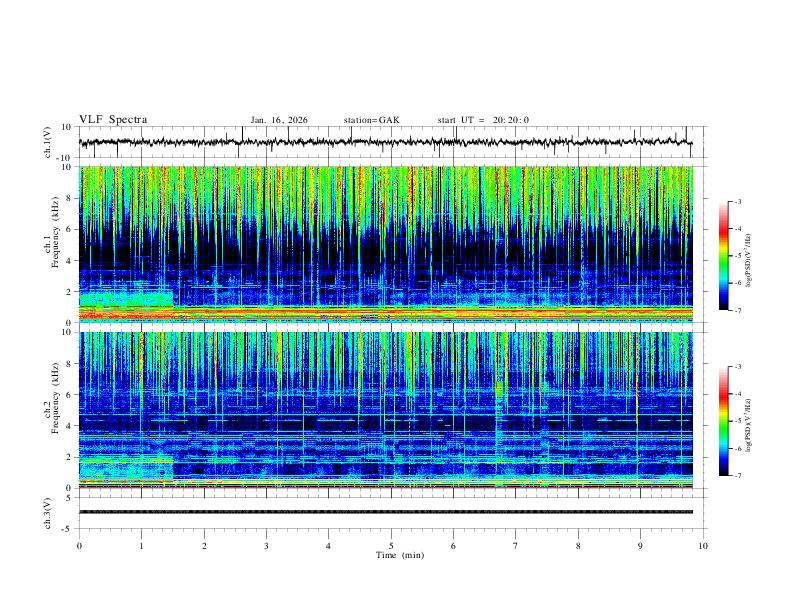The height and width of the screenshot is (612, 792).
Task: Click the "station=GAK" label
Action: [371, 120]
